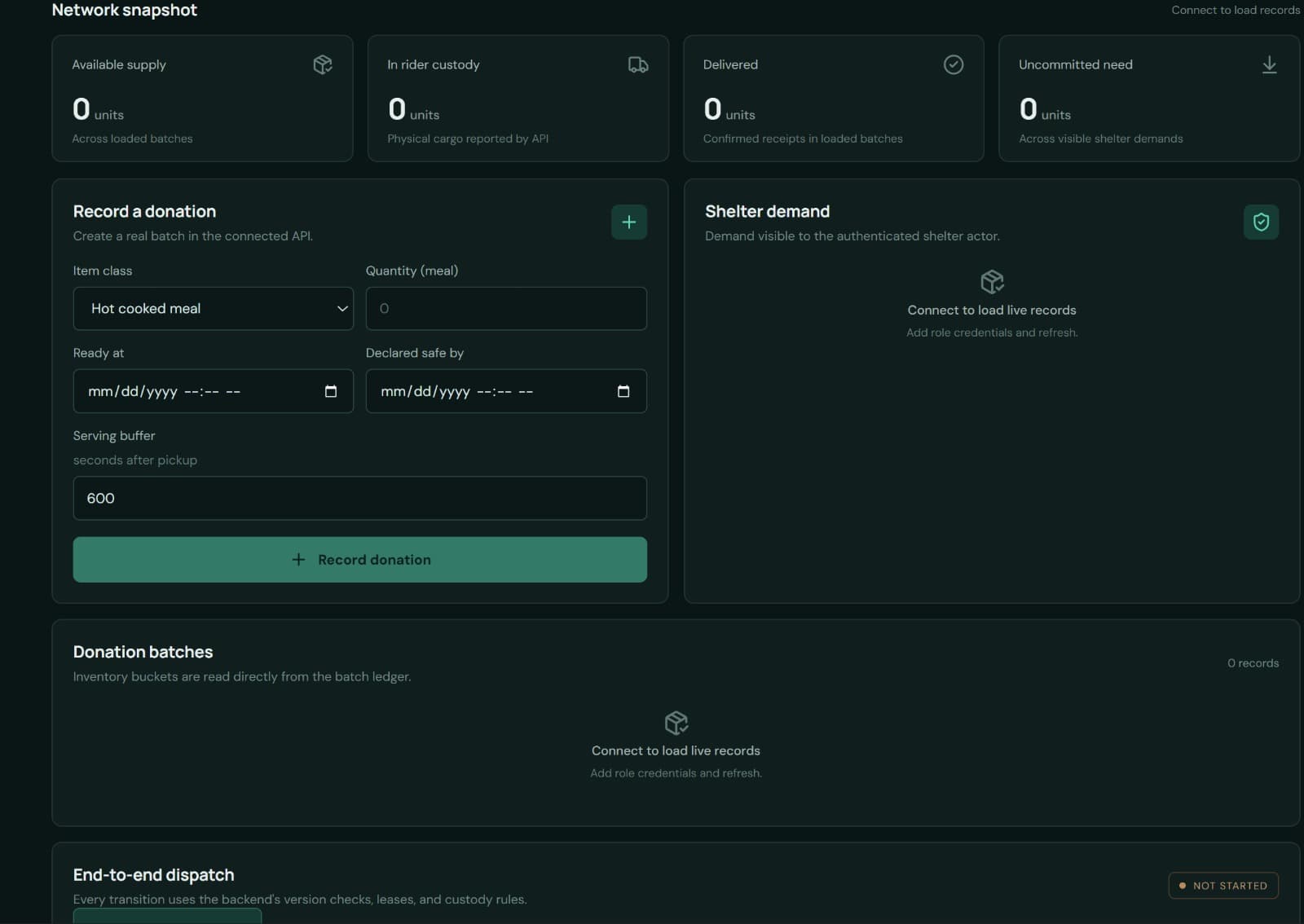Click Across visible shelter demands caption
The width and height of the screenshot is (1304, 924).
[1101, 139]
